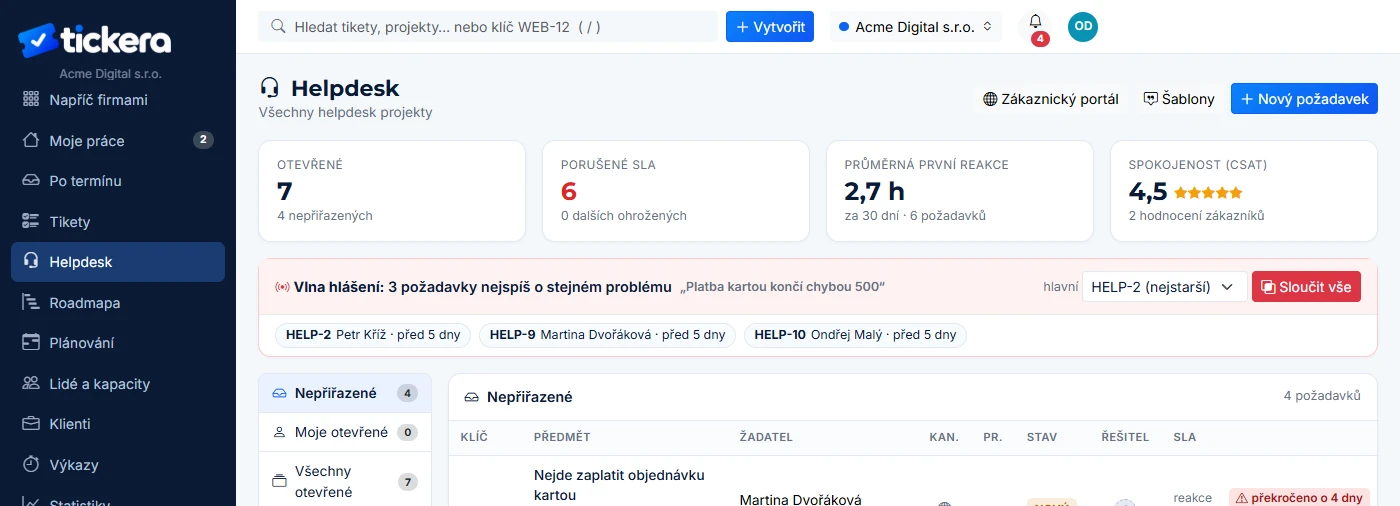Open Klienti in the sidebar

[x=118, y=424]
